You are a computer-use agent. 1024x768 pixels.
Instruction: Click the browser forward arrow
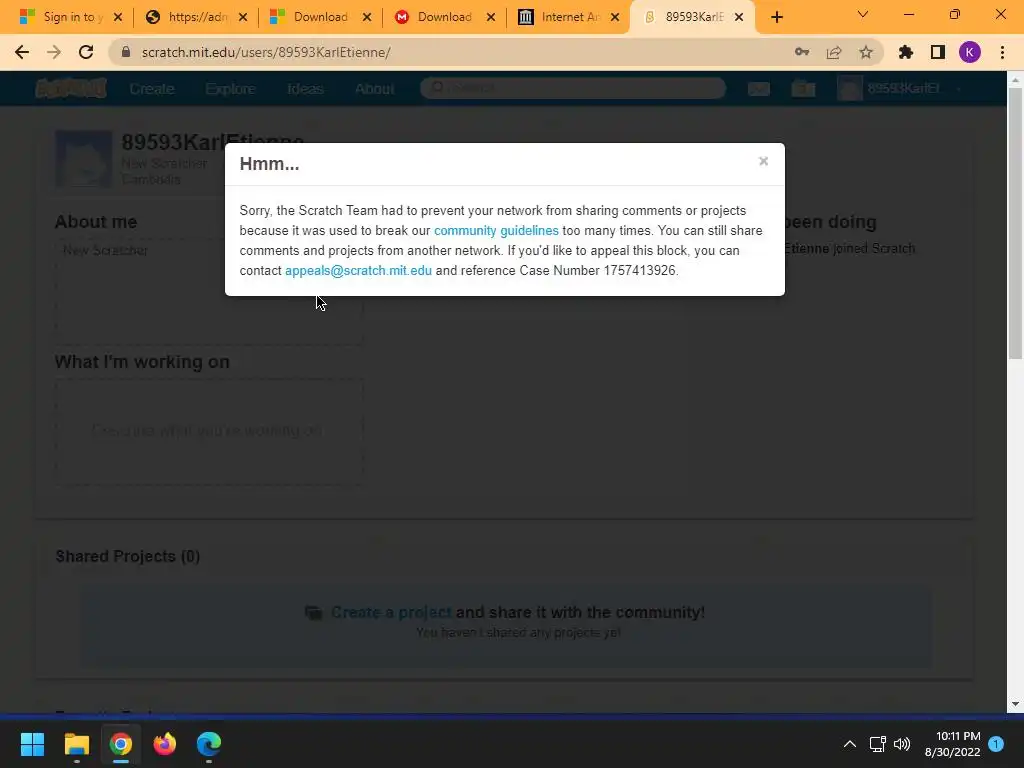click(54, 52)
